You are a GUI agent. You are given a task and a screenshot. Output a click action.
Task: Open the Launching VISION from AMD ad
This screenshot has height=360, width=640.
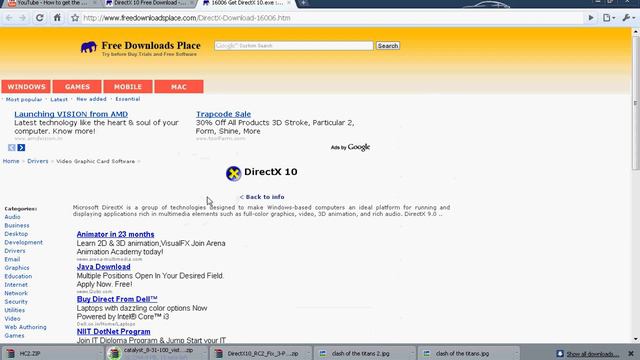71,114
